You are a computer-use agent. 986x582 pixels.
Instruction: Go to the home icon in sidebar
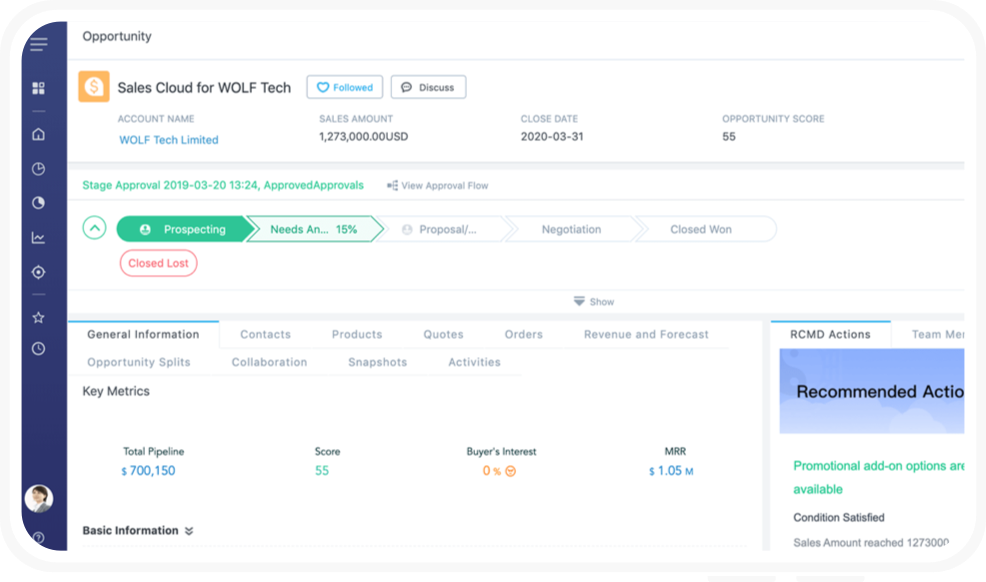(x=38, y=134)
